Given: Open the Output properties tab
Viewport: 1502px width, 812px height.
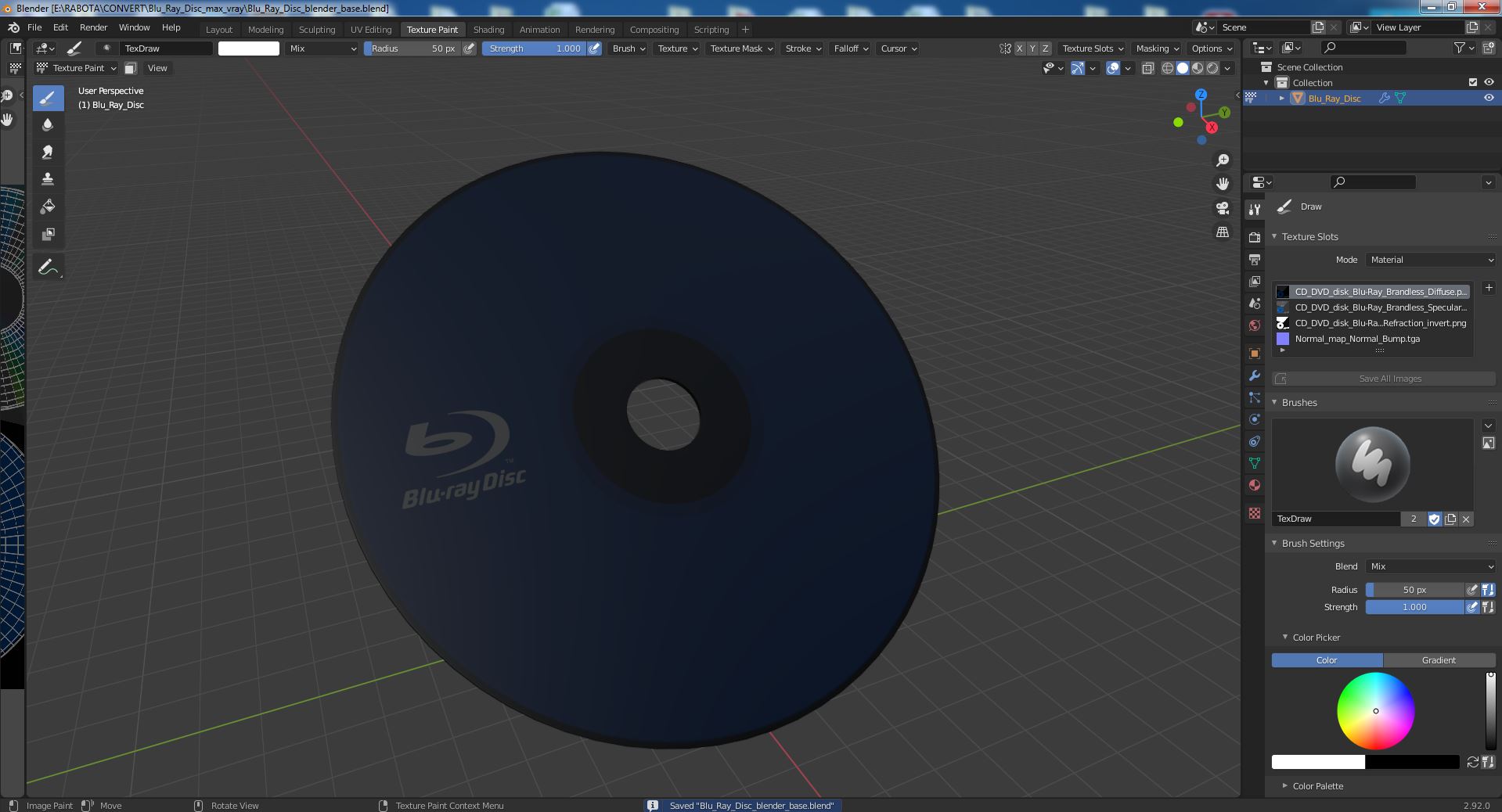Looking at the screenshot, I should pos(1255,259).
